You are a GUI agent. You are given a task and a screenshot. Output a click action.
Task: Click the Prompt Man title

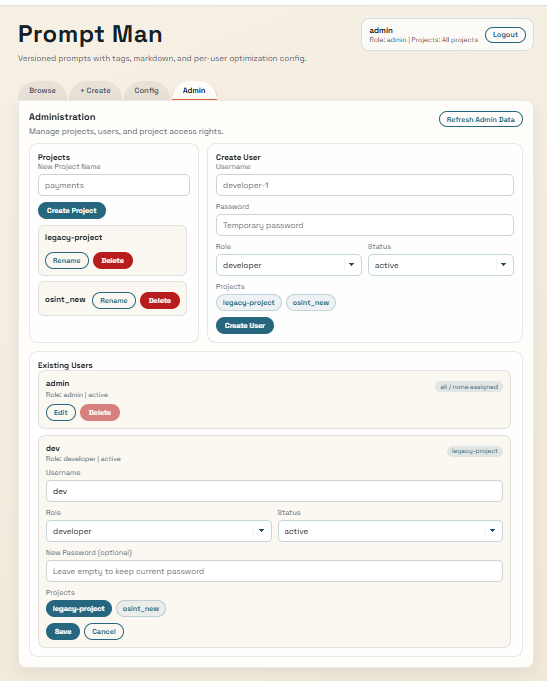(90, 34)
